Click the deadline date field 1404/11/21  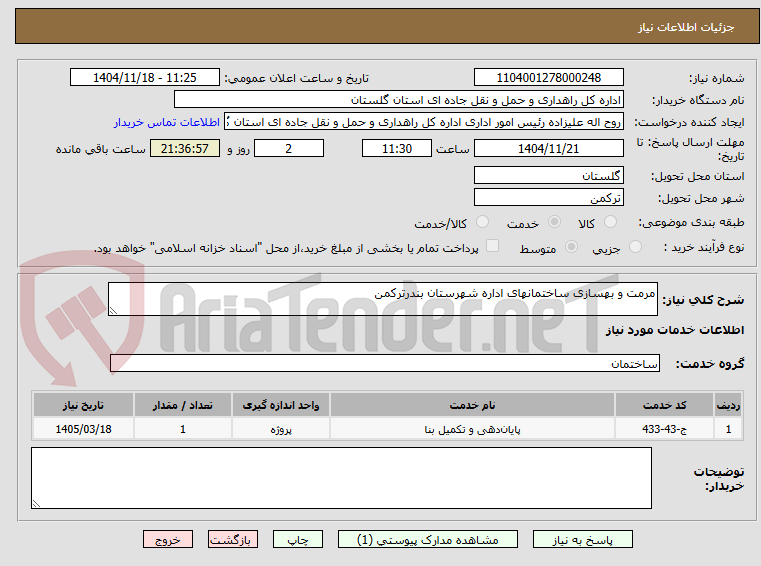548,148
